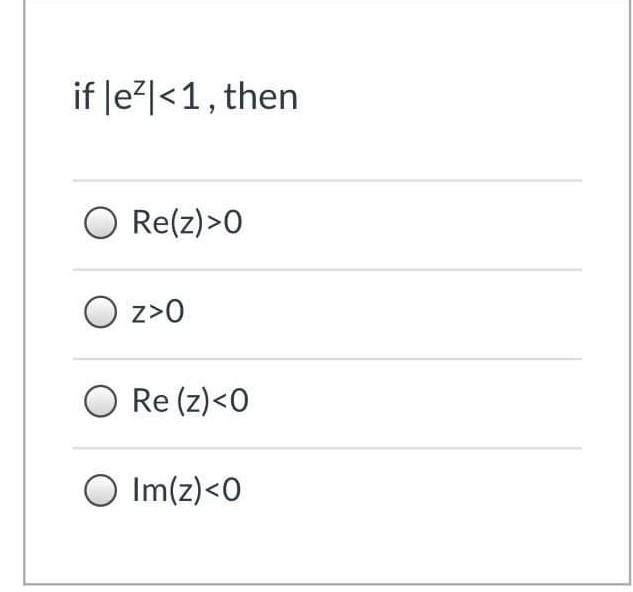Pick the Im(z)<0 radio button
This screenshot has width=633, height=592.
click(x=101, y=490)
